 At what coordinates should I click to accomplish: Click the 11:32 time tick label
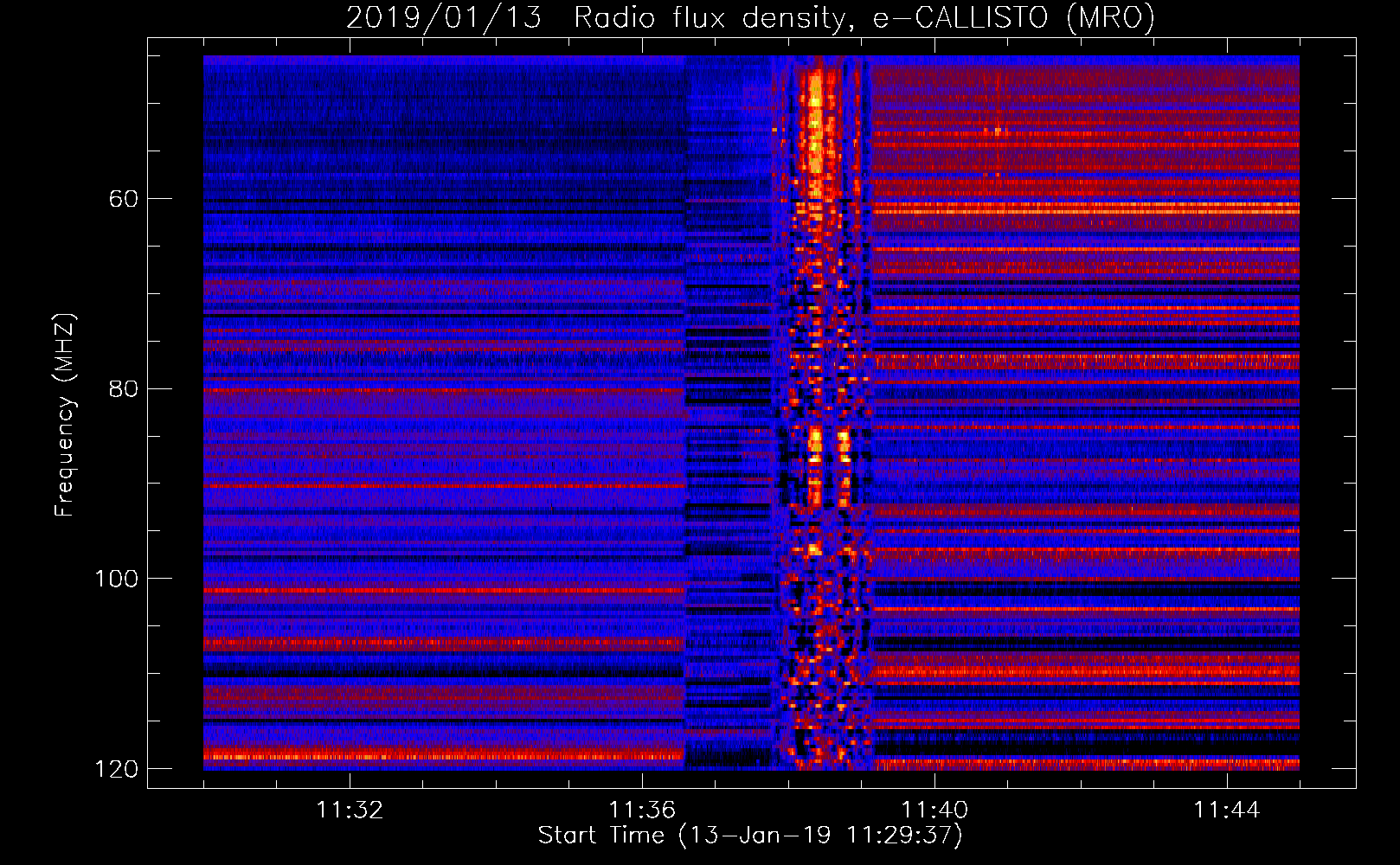350,811
